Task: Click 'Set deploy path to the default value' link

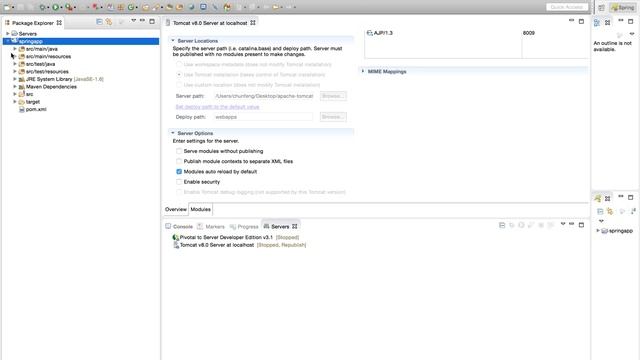Action: tap(218, 107)
